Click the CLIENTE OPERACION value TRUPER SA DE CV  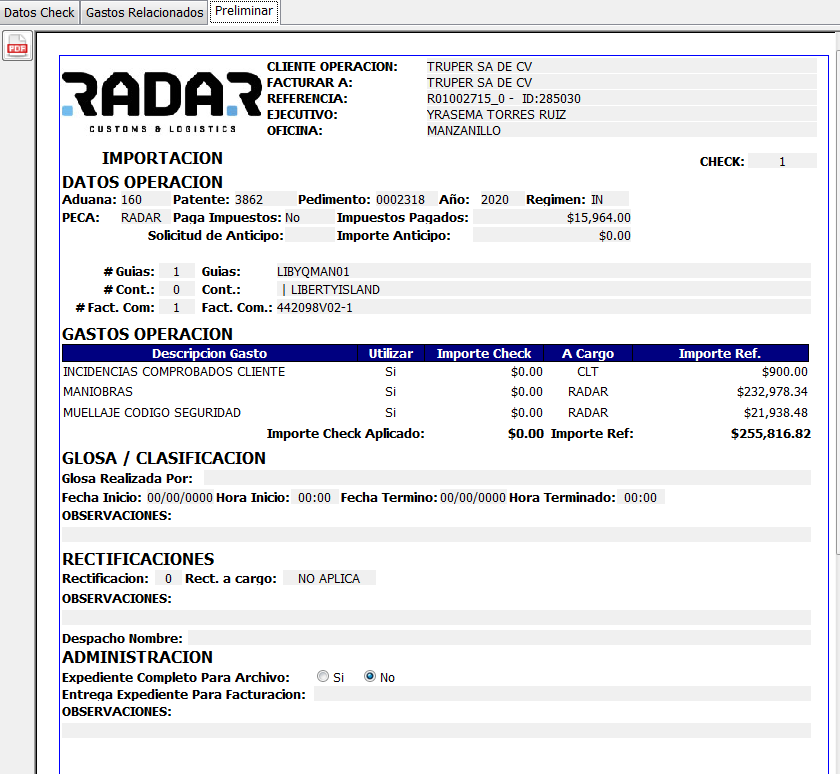pyautogui.click(x=621, y=66)
